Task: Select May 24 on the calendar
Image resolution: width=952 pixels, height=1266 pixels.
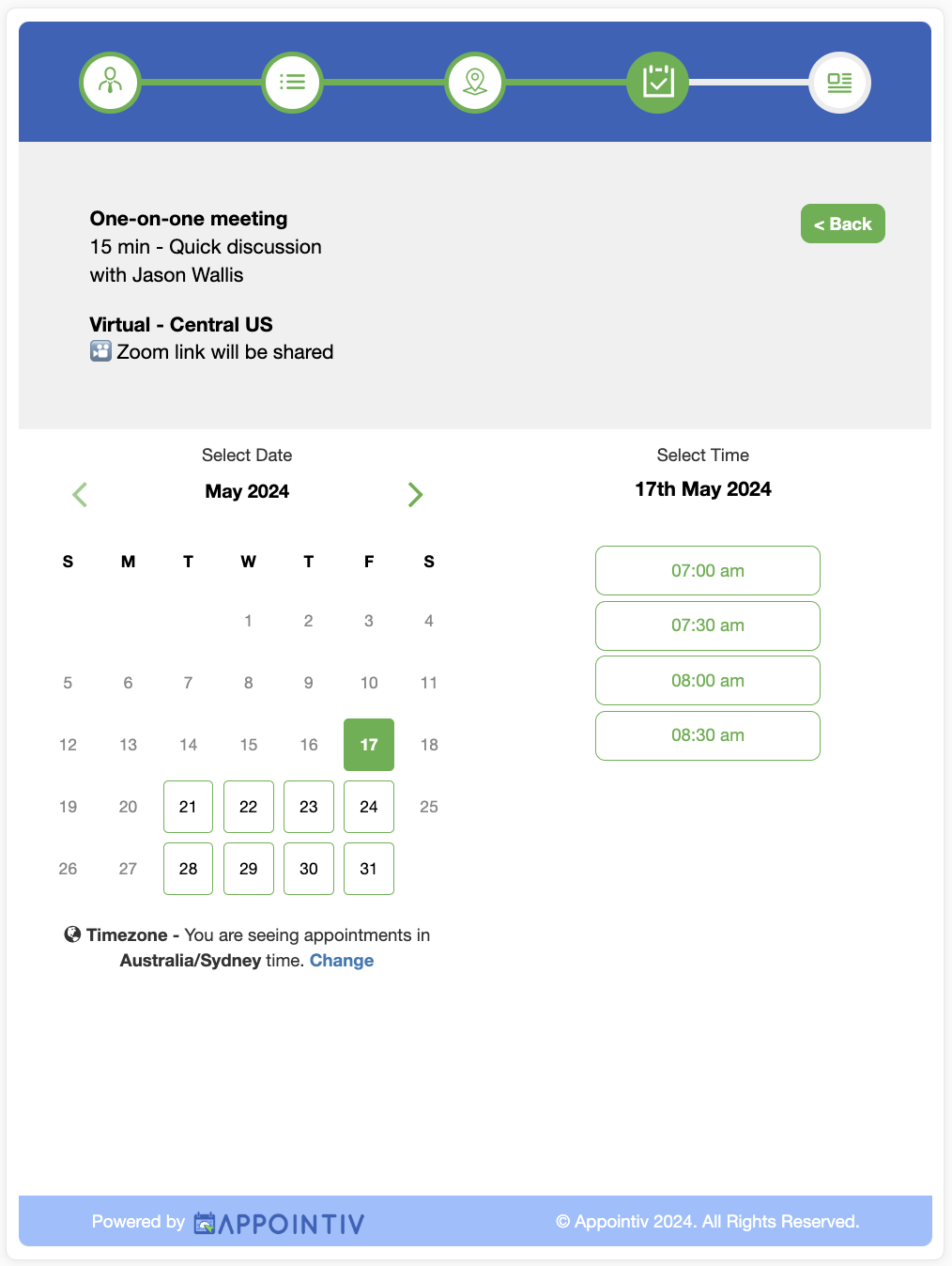Action: click(369, 807)
